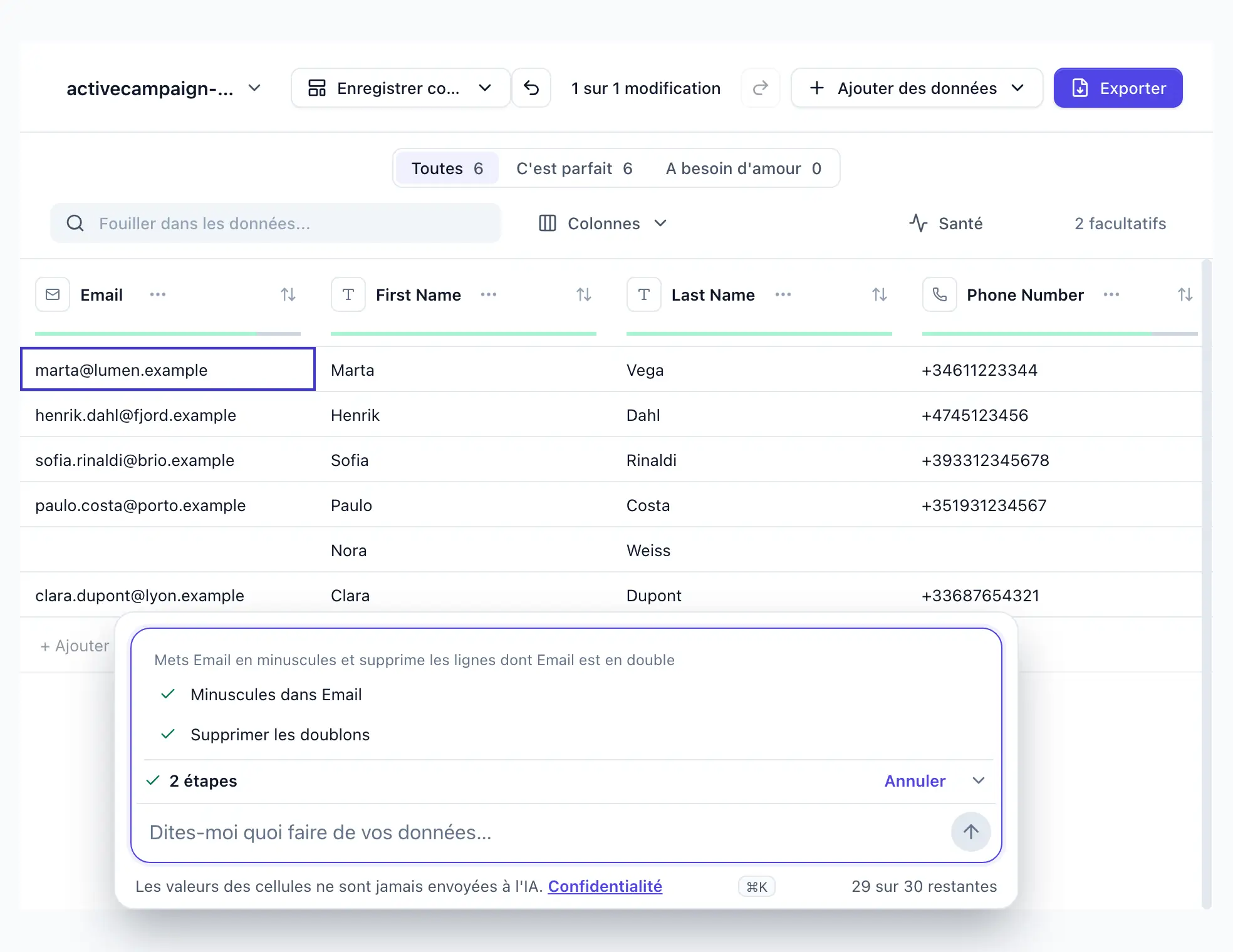Select the +351931234567 phone cell
The image size is (1233, 952).
[1054, 505]
